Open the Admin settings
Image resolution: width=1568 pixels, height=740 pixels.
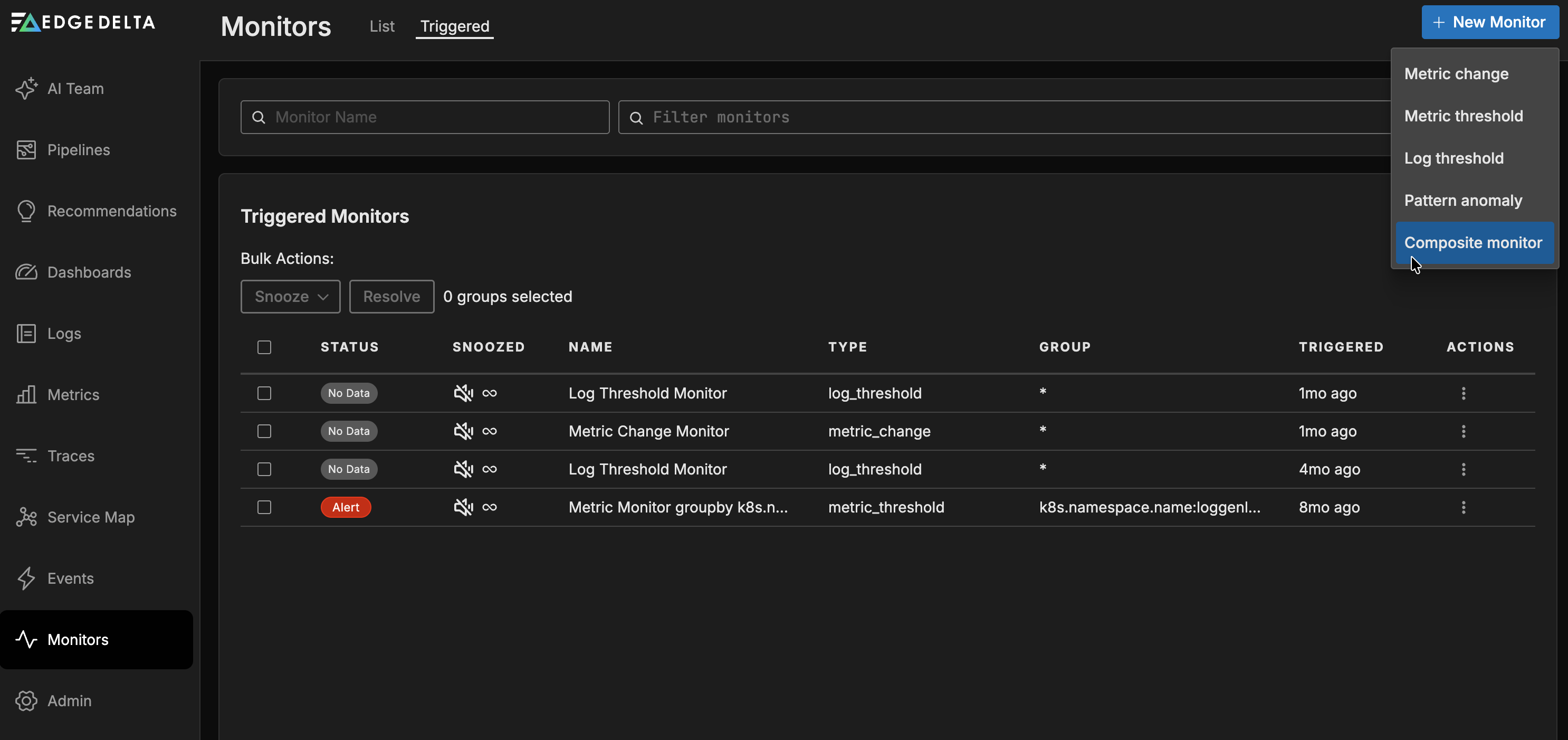(x=70, y=700)
